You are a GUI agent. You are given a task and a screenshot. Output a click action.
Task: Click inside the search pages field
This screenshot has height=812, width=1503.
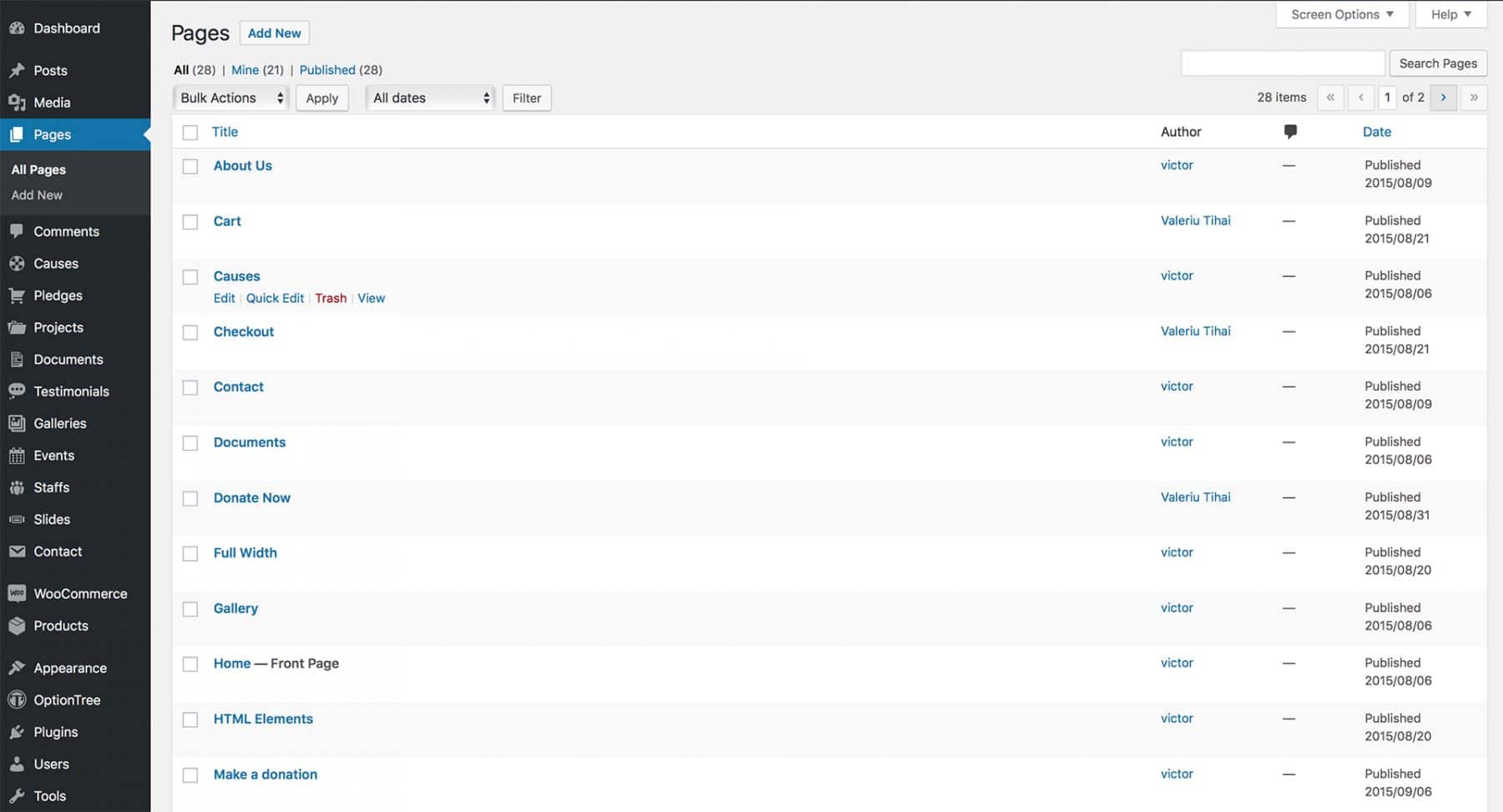1283,63
